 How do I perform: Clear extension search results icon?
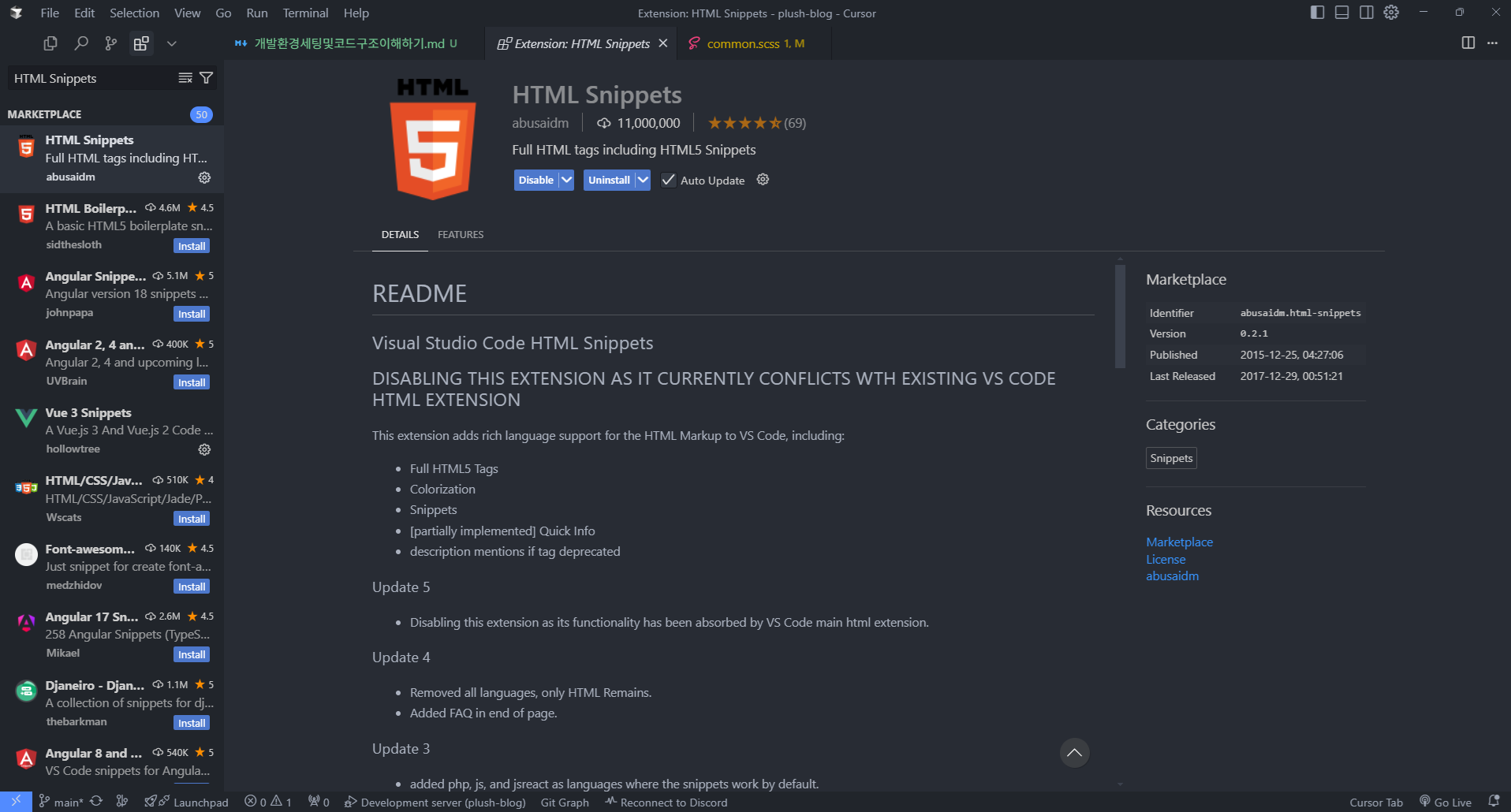pyautogui.click(x=185, y=78)
